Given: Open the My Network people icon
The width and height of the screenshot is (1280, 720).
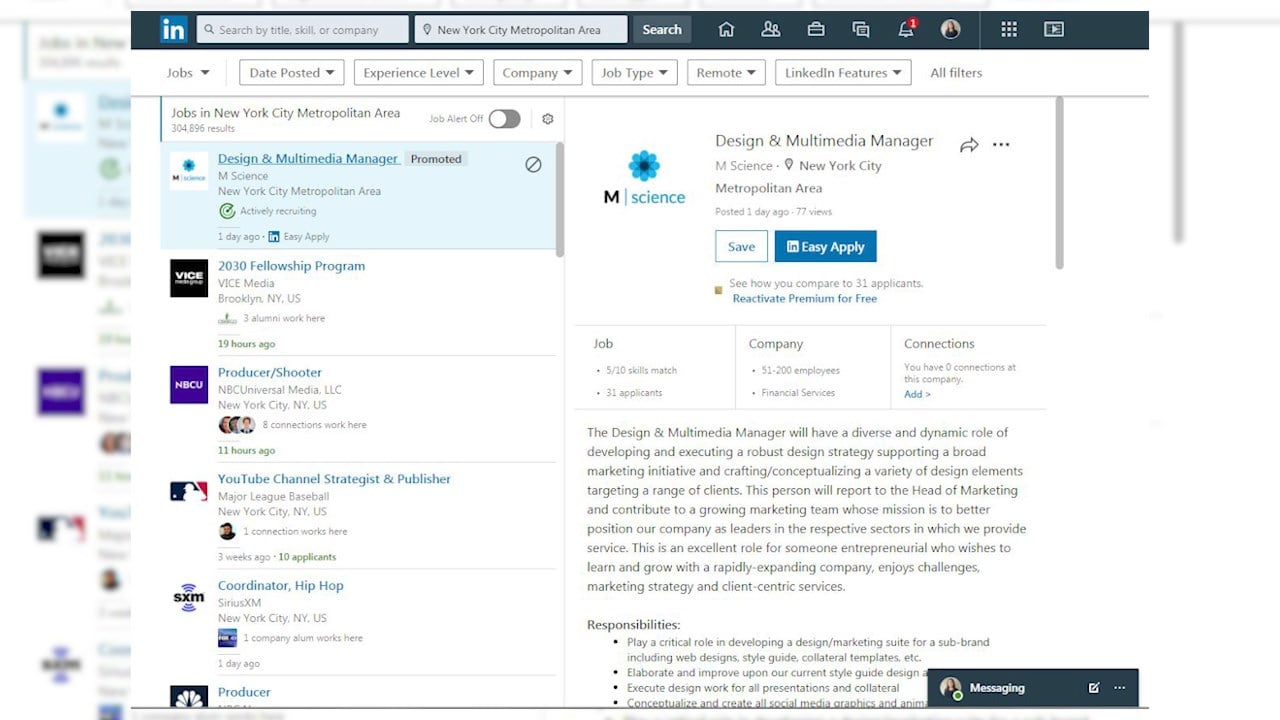Looking at the screenshot, I should [771, 30].
